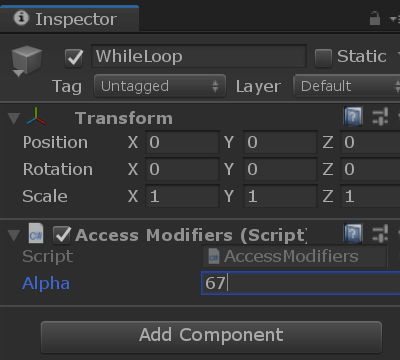This screenshot has width=400, height=360.
Task: Toggle the WhileLoop object active checkbox
Action: pos(74,58)
